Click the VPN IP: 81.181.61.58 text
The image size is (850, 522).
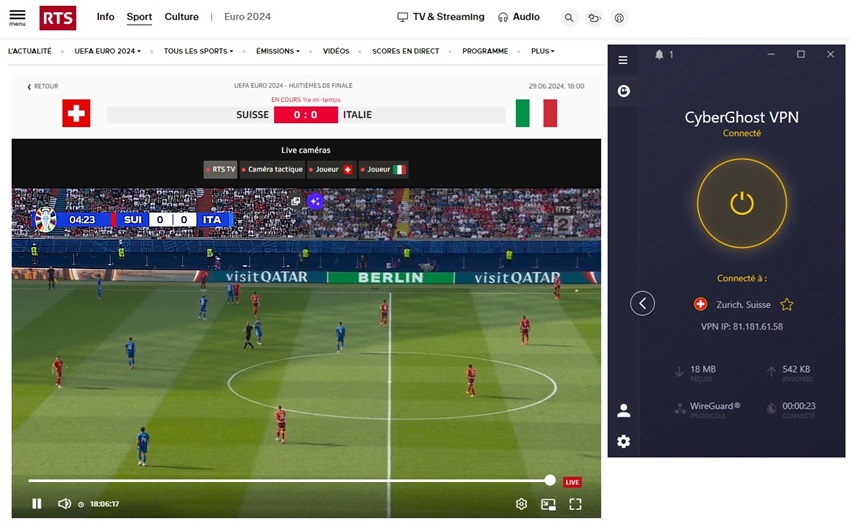742,326
